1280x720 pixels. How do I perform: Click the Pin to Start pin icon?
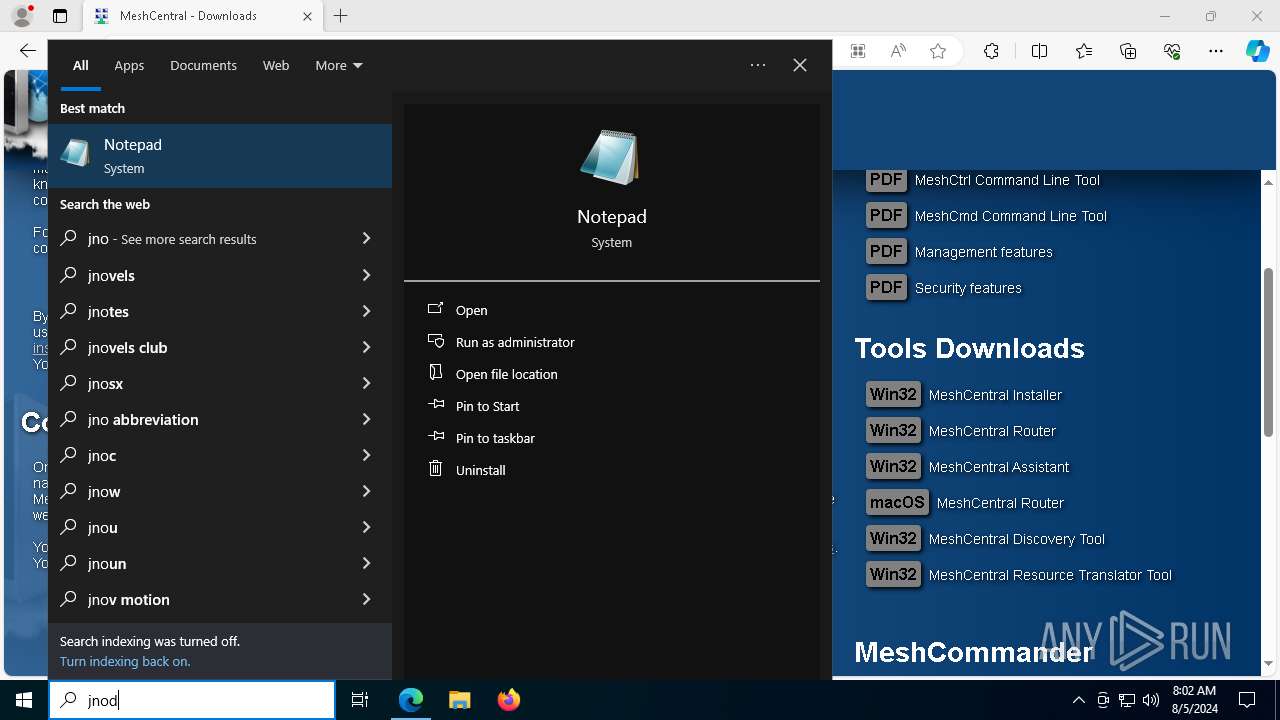click(x=435, y=405)
